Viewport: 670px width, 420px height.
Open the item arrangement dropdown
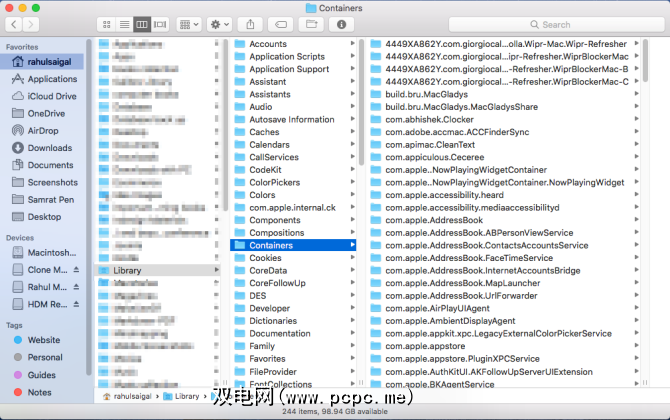click(x=189, y=25)
